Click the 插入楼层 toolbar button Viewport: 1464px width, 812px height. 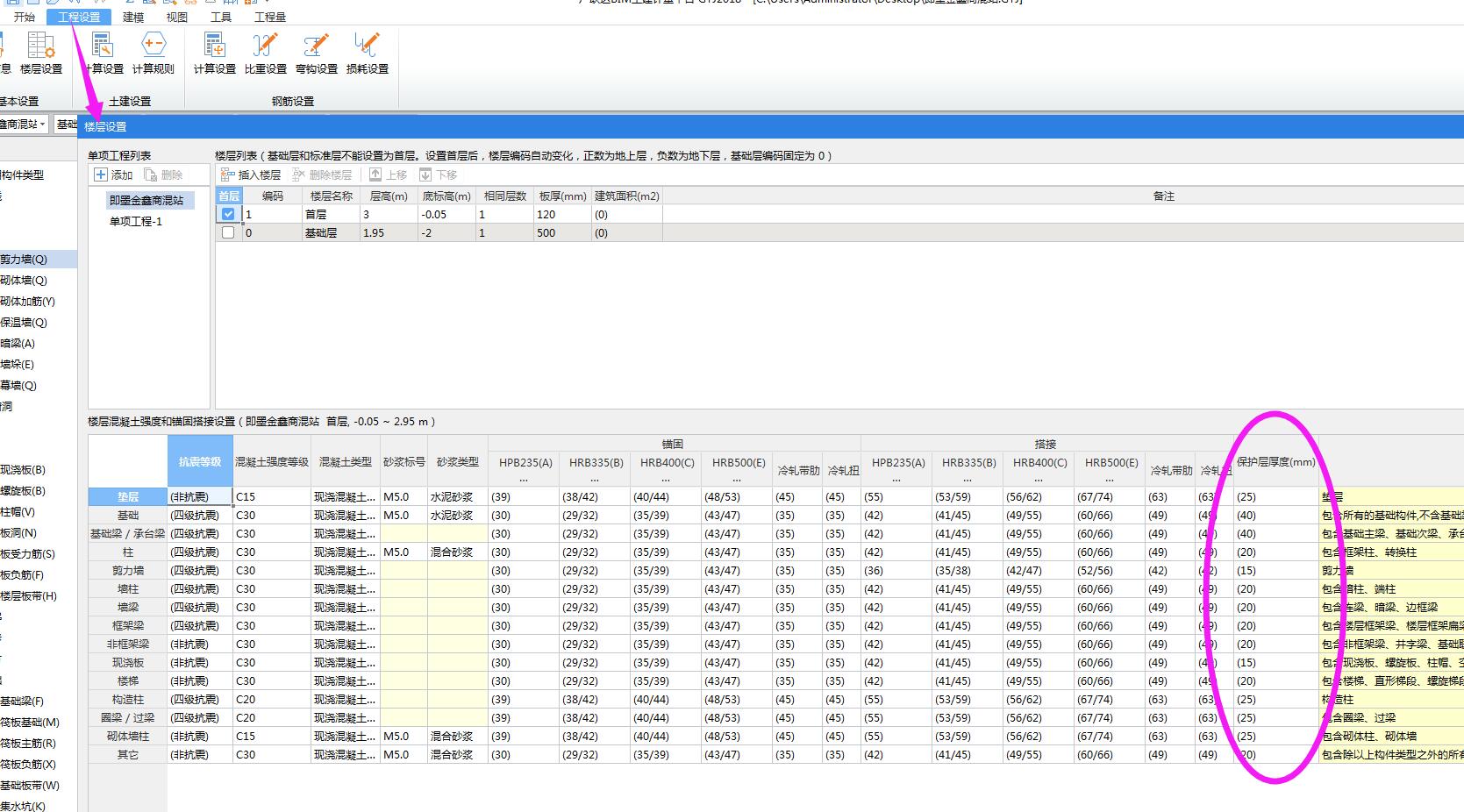pyautogui.click(x=251, y=175)
